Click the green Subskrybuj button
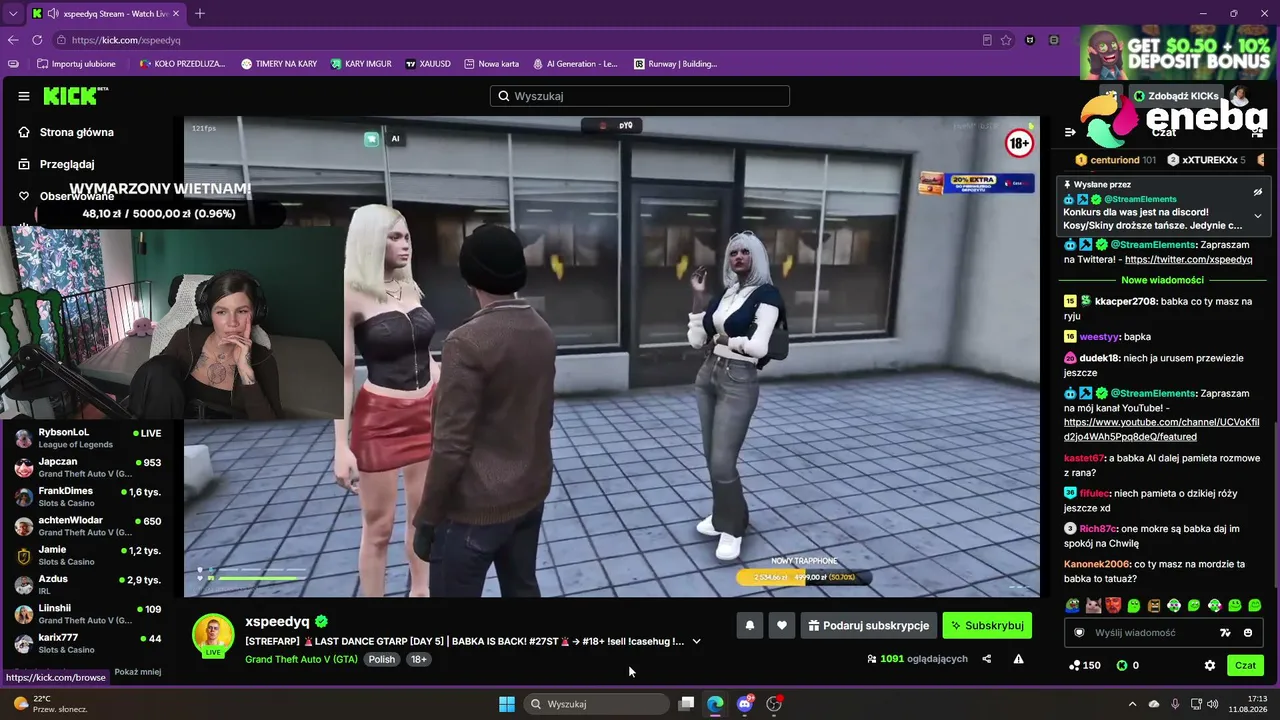The image size is (1280, 720). (x=987, y=625)
